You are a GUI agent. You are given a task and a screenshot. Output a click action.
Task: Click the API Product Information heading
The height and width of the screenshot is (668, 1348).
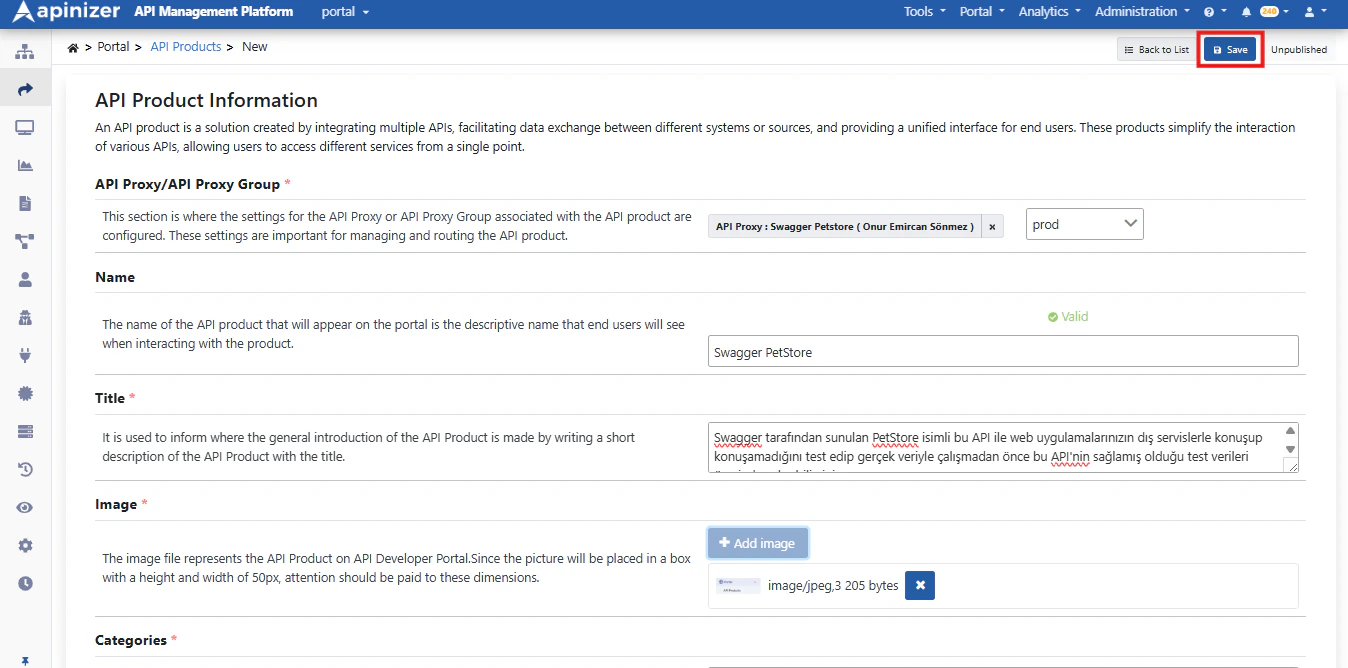206,100
